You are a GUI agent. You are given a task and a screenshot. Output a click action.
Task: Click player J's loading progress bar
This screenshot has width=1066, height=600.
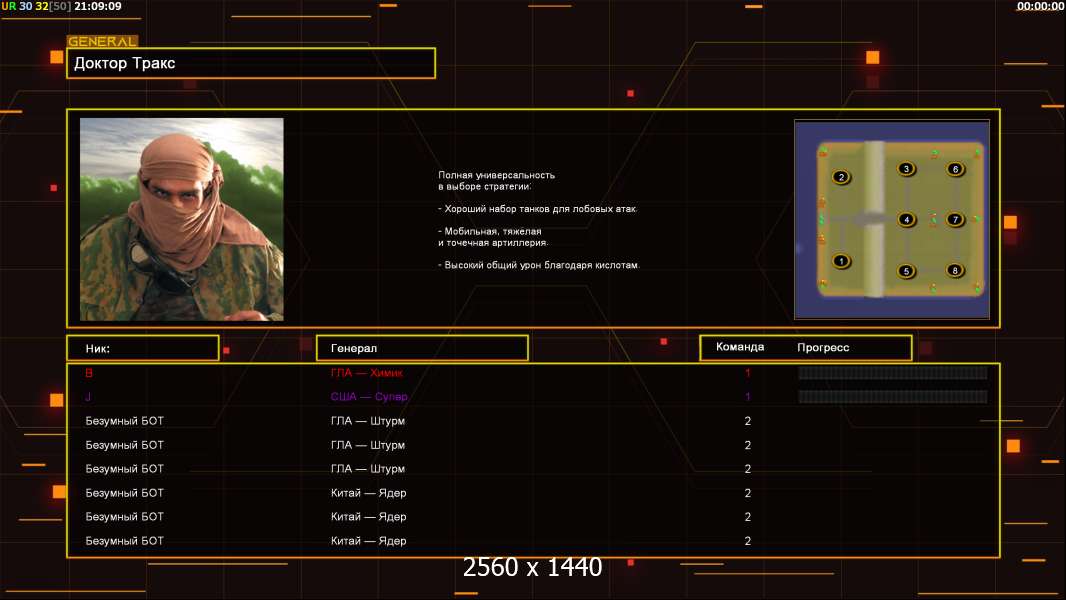[x=892, y=397]
